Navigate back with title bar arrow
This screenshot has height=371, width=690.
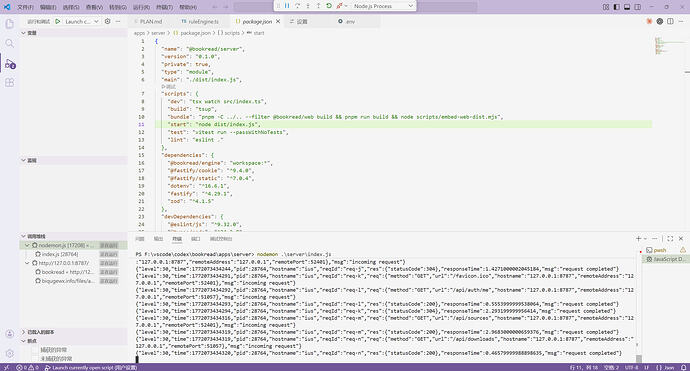tap(215, 7)
